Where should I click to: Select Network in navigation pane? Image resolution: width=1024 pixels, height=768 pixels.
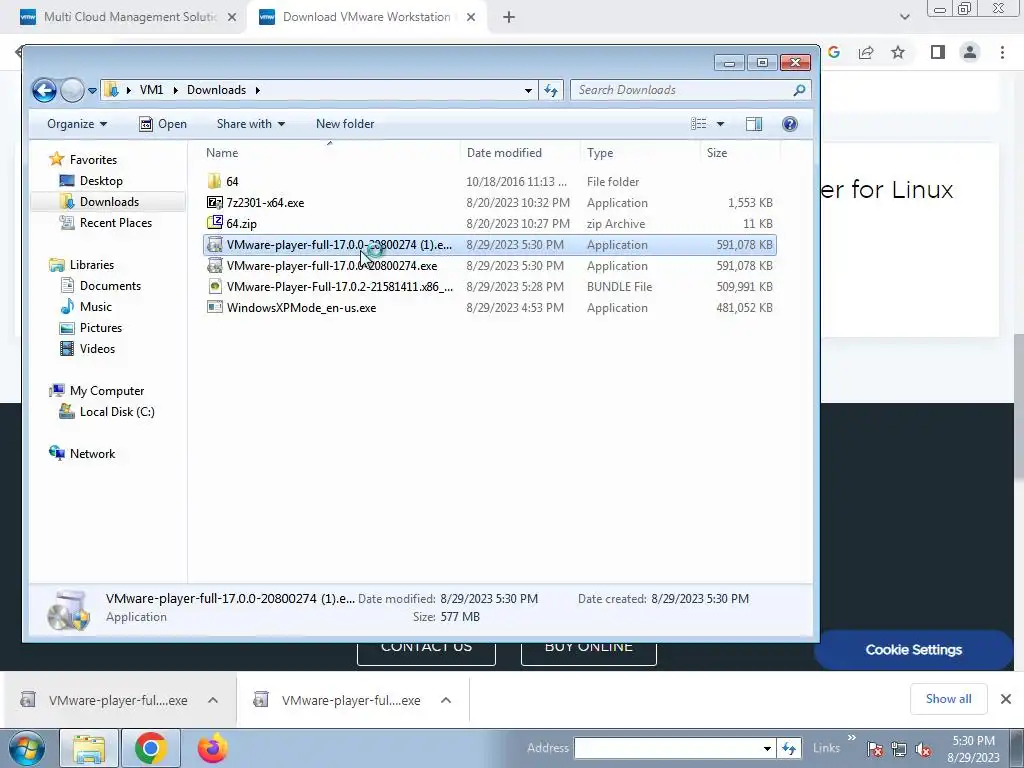92,453
